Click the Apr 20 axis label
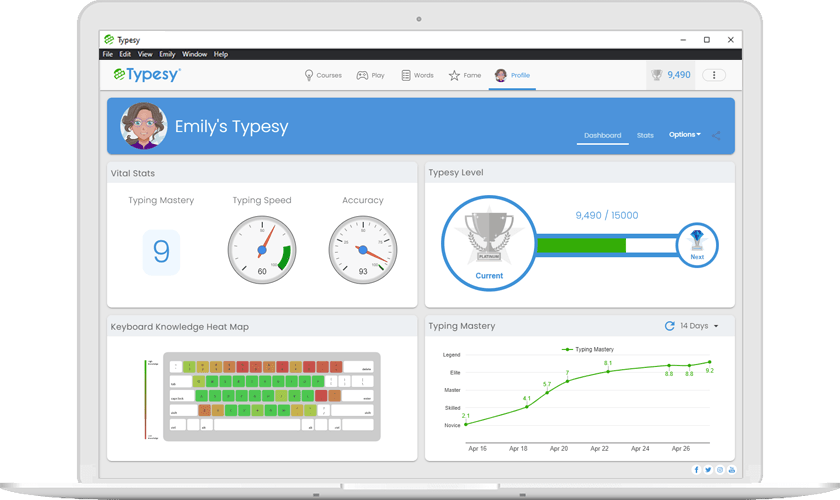Screen dimensions: 840x500 coord(559,449)
